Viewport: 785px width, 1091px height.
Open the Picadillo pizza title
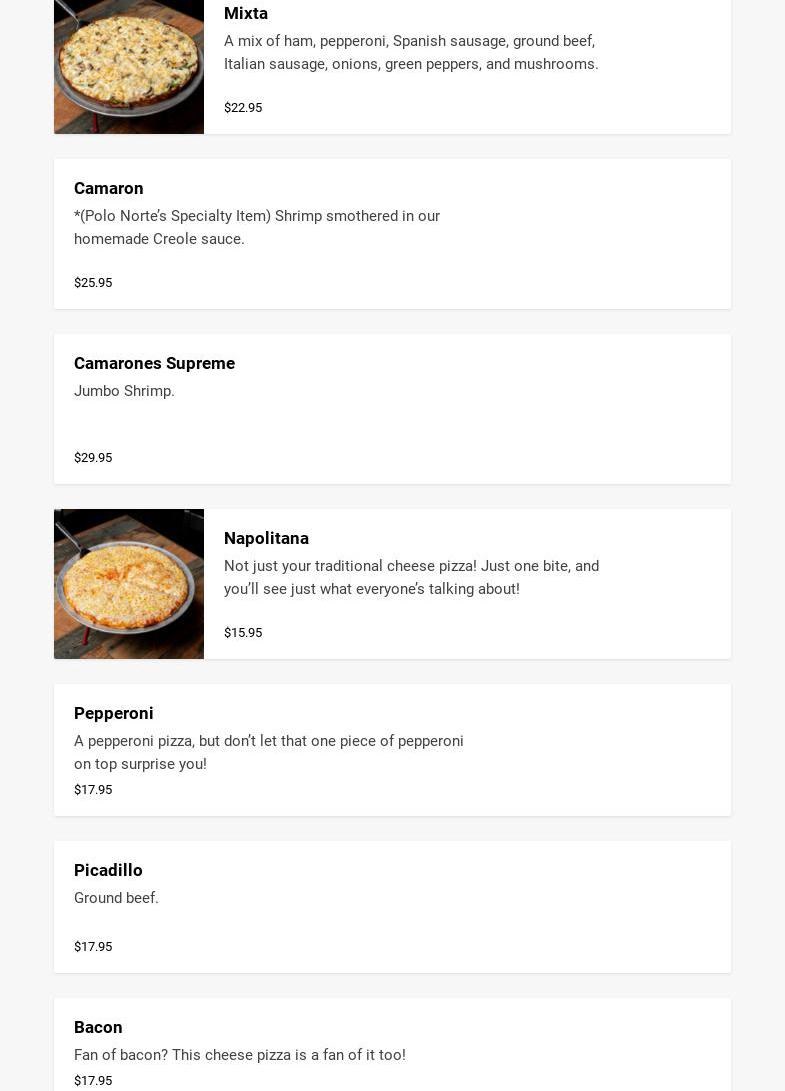[x=108, y=870]
